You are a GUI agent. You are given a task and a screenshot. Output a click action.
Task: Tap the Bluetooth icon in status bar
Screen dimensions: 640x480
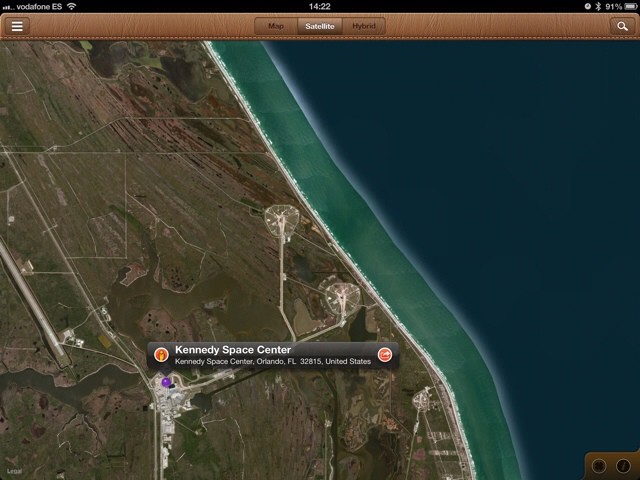[x=597, y=6]
